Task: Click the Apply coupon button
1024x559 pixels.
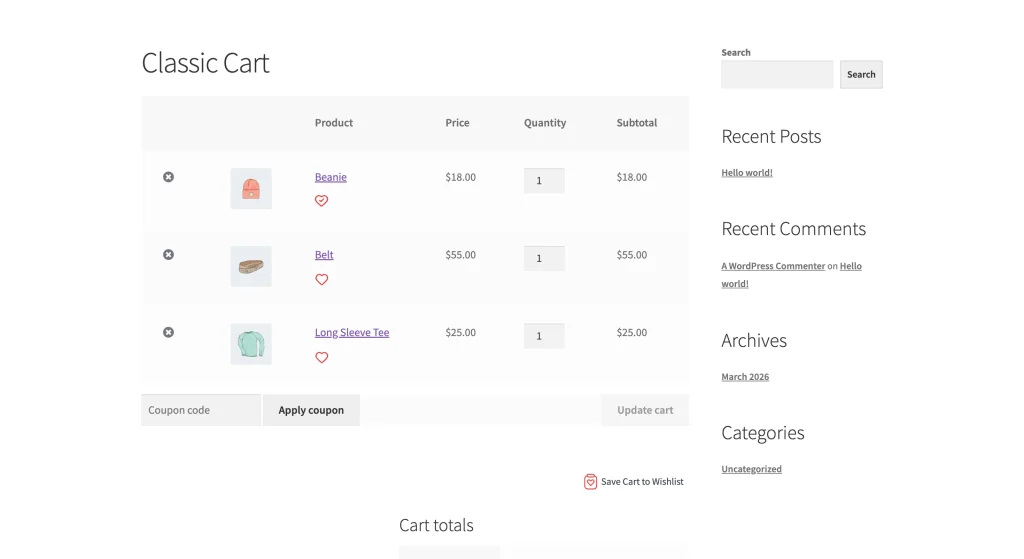Action: [x=311, y=410]
